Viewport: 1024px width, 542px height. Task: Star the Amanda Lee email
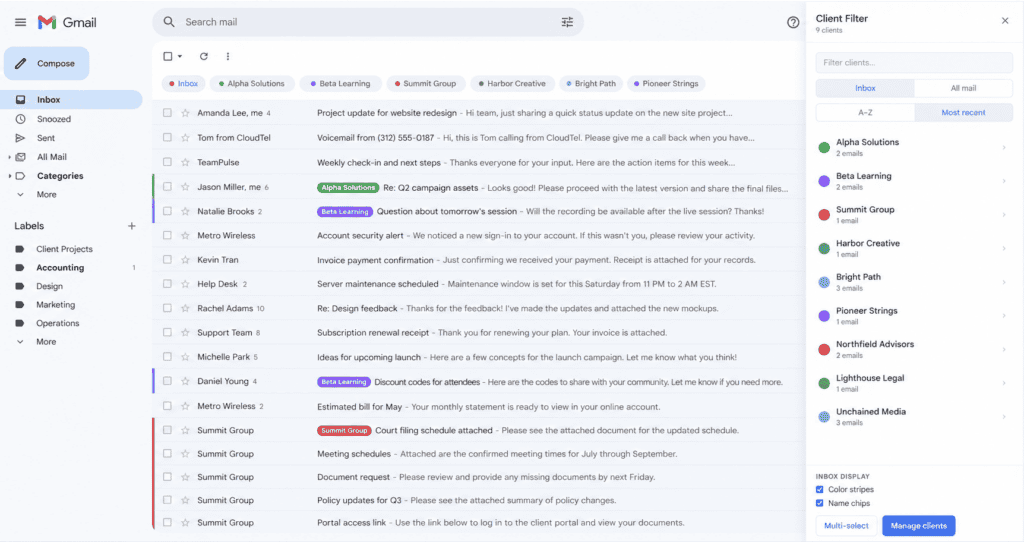[x=185, y=113]
